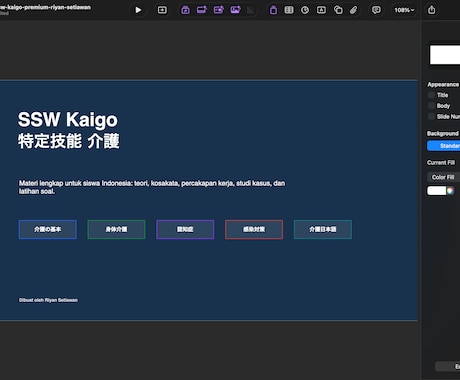Enable the Body checkbox under Appearance
The image size is (460, 380).
pyautogui.click(x=431, y=106)
